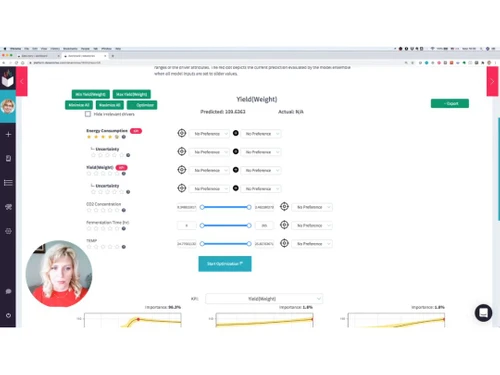Click the CO2 Concentration minimum value field
Viewport: 500px width, 375px height.
coord(187,207)
